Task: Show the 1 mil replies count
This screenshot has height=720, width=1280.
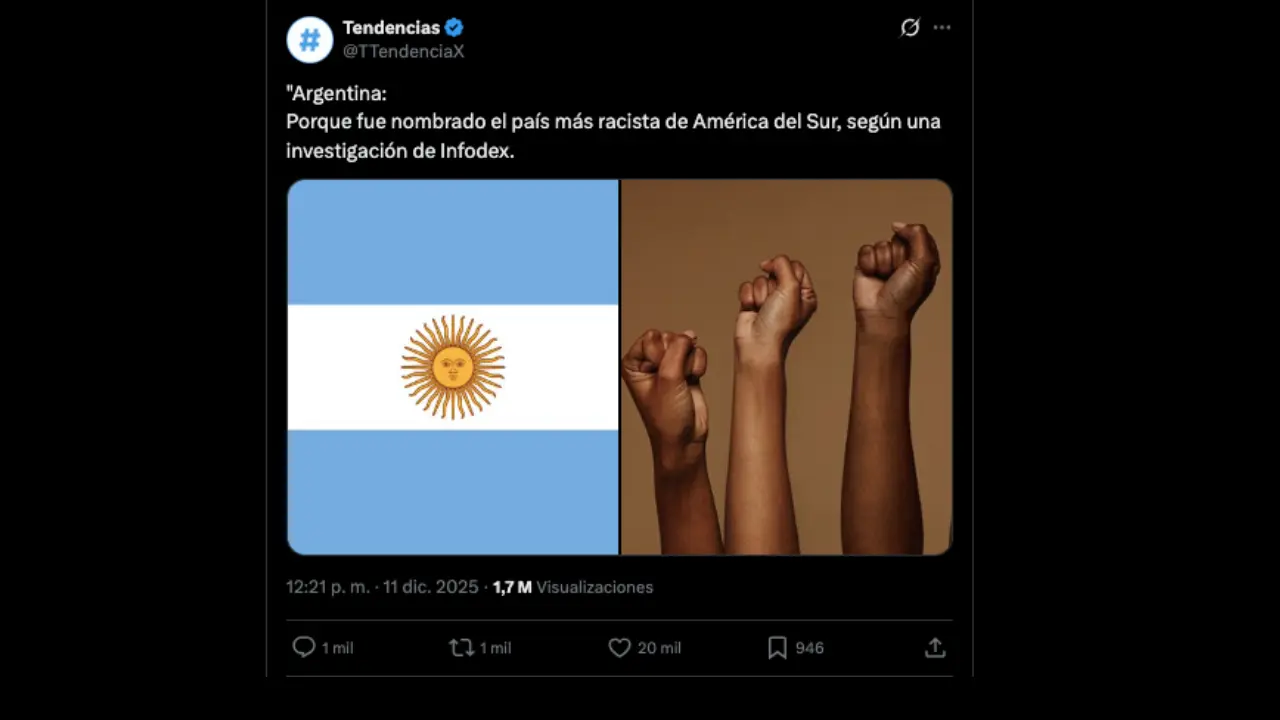Action: pos(338,648)
